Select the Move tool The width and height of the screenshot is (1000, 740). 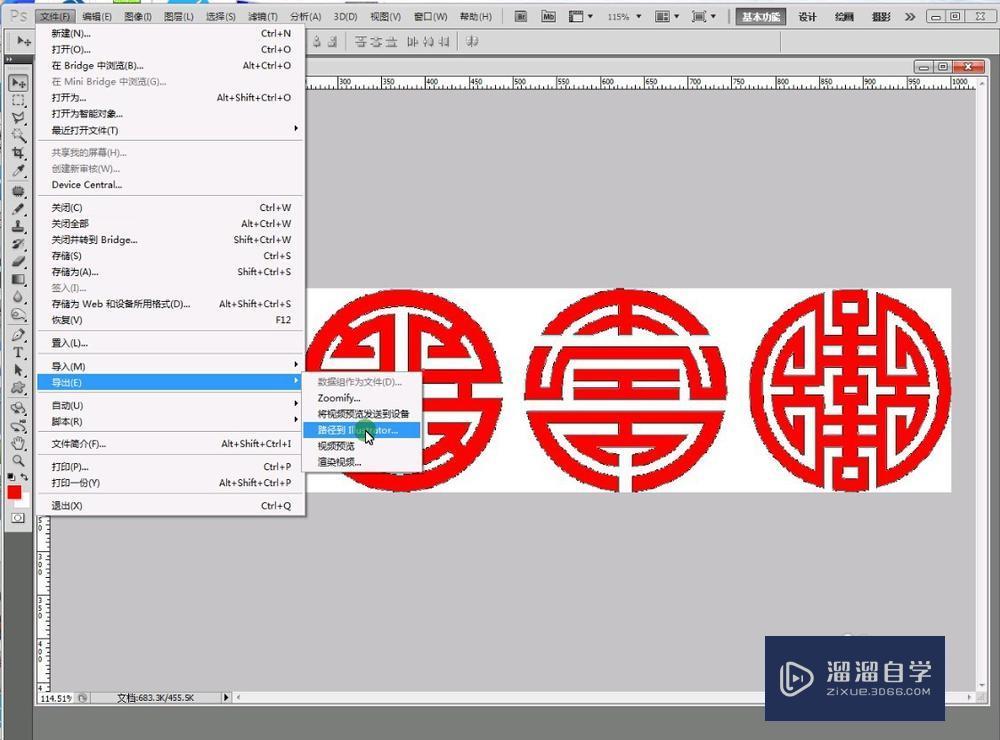18,83
